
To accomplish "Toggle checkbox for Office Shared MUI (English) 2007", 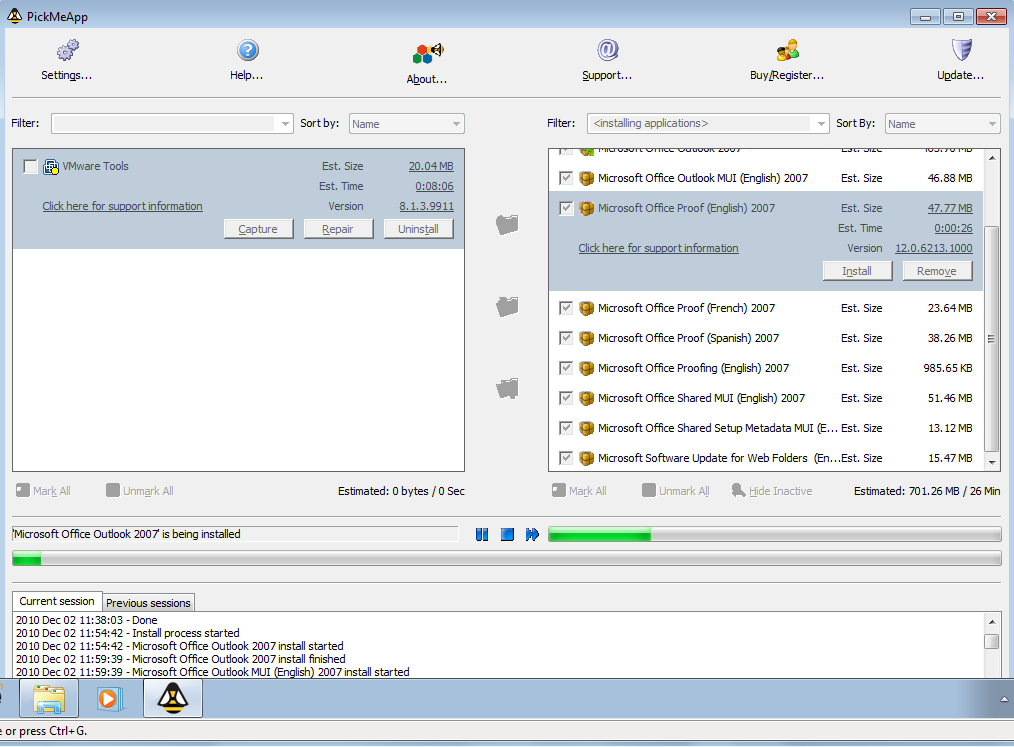I will (566, 398).
